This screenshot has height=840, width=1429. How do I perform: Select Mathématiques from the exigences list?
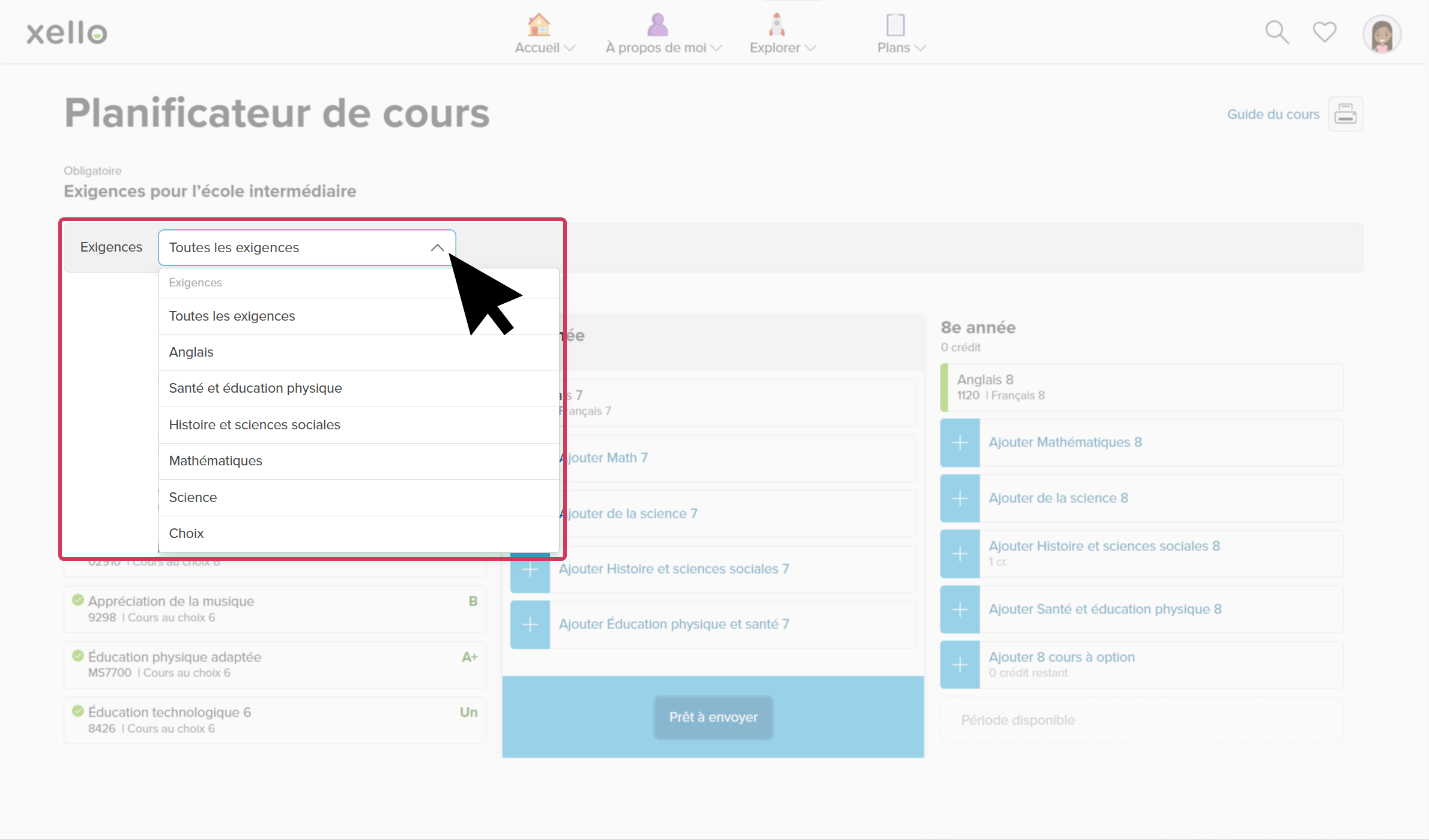216,461
